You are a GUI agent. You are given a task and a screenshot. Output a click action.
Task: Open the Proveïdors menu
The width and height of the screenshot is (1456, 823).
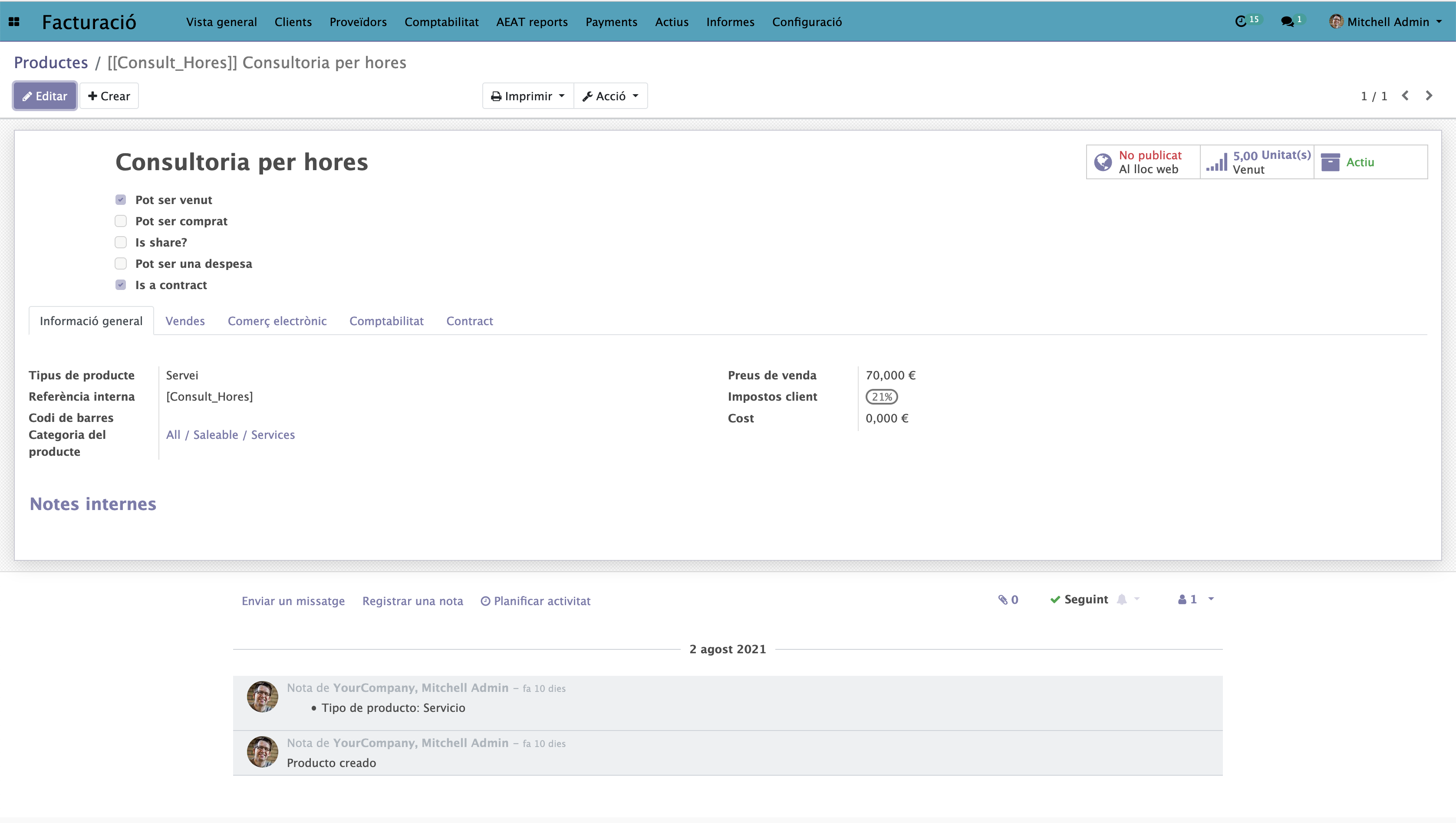click(358, 21)
